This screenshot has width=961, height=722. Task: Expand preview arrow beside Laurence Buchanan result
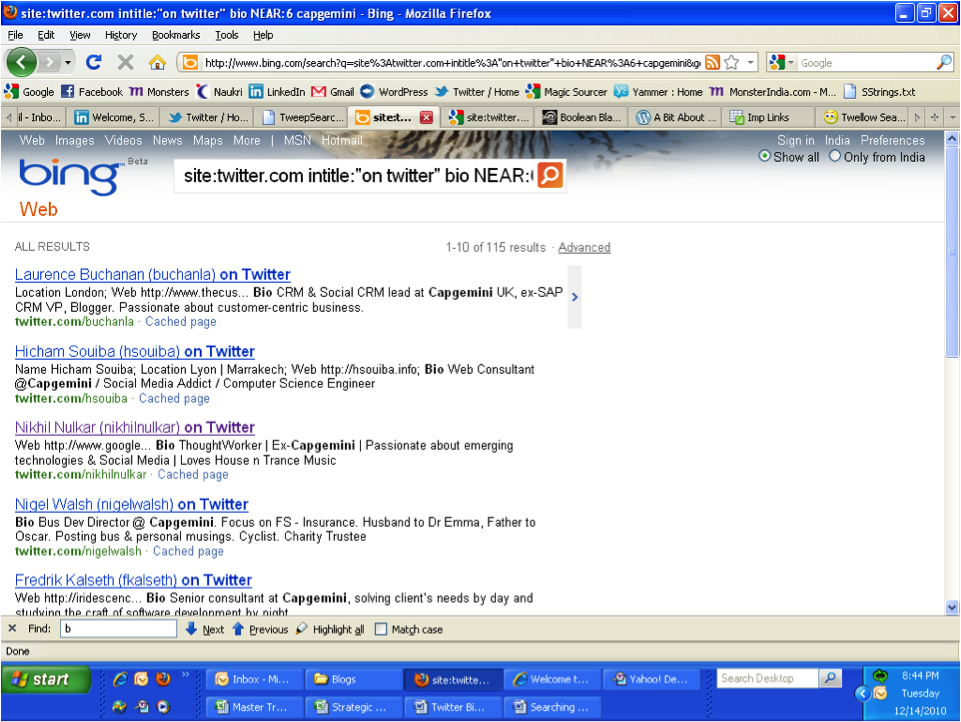point(574,297)
